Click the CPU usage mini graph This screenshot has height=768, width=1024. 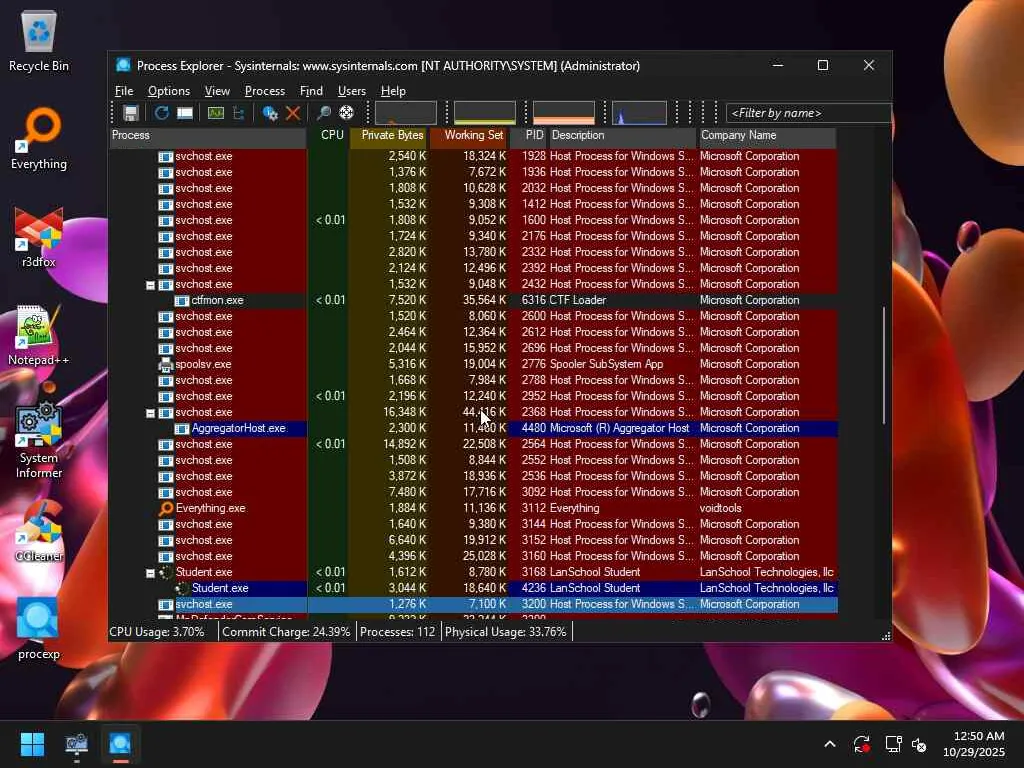coord(406,112)
